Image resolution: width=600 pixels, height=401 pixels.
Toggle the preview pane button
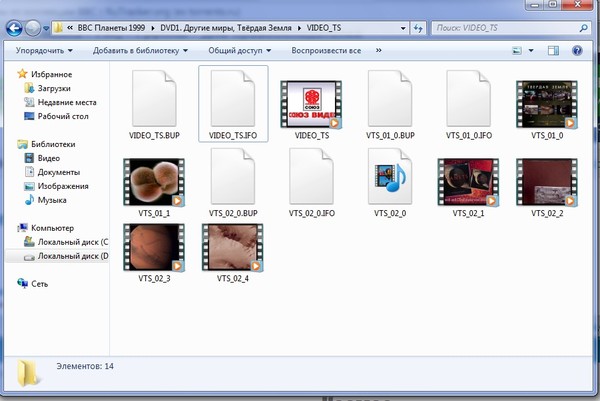point(553,51)
